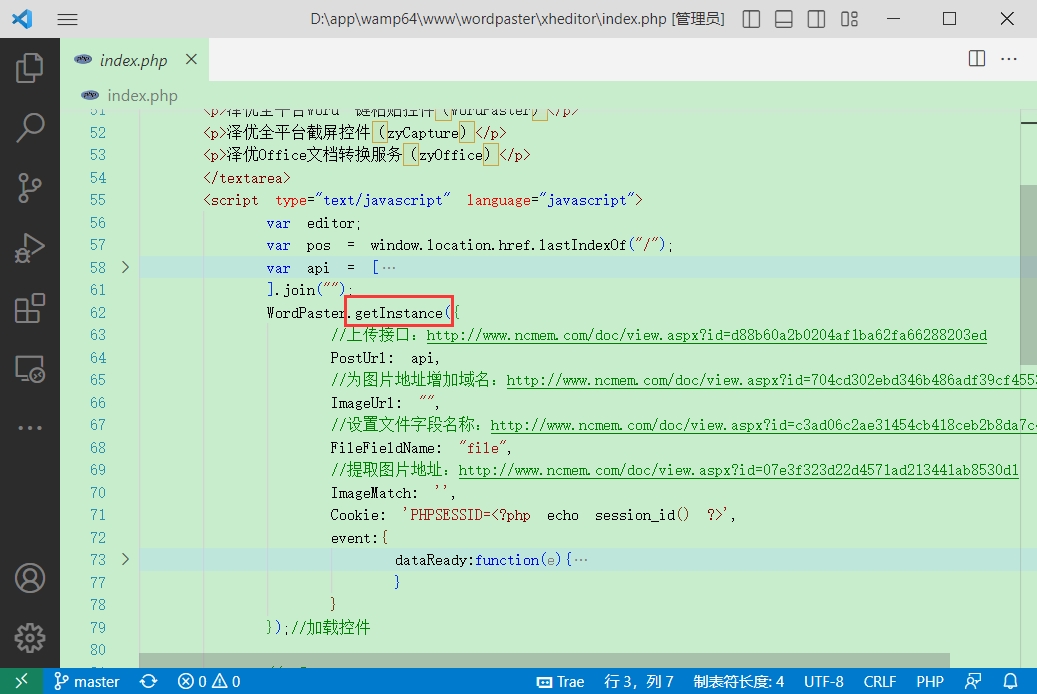Expand folded code at line 58
1037x694 pixels.
[125, 267]
